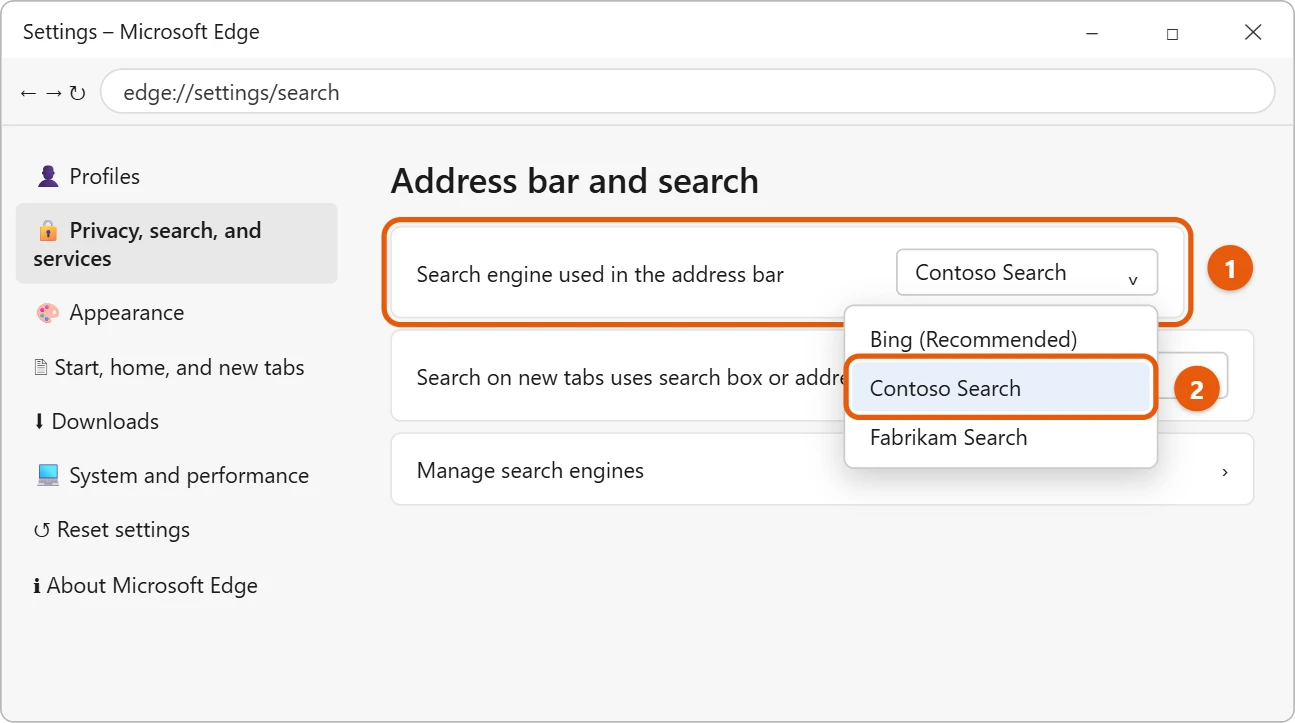The image size is (1295, 723).
Task: Open the About Microsoft Edge page
Action: pyautogui.click(x=176, y=586)
